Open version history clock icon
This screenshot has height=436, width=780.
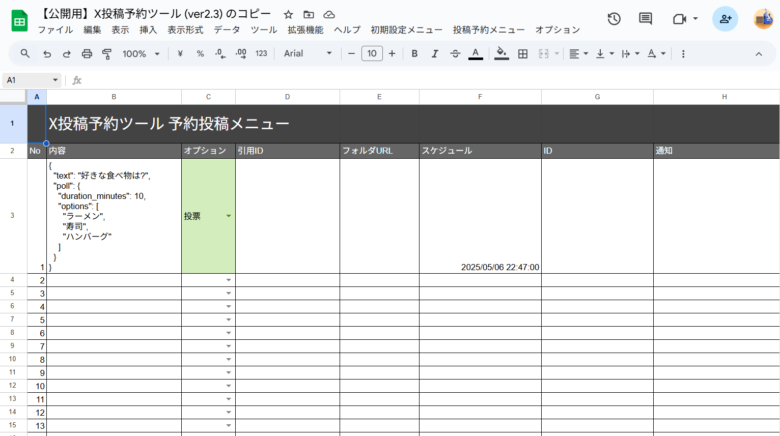pyautogui.click(x=614, y=19)
